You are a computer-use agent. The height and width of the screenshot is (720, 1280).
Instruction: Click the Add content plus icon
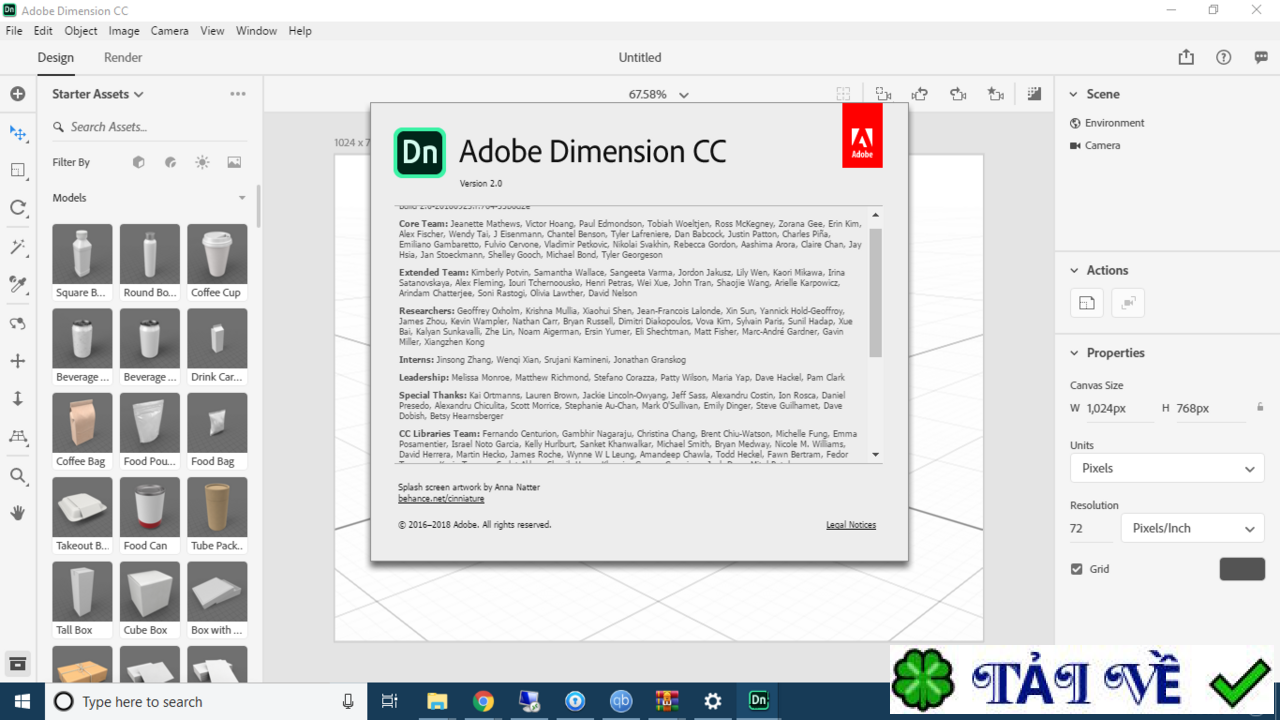18,93
